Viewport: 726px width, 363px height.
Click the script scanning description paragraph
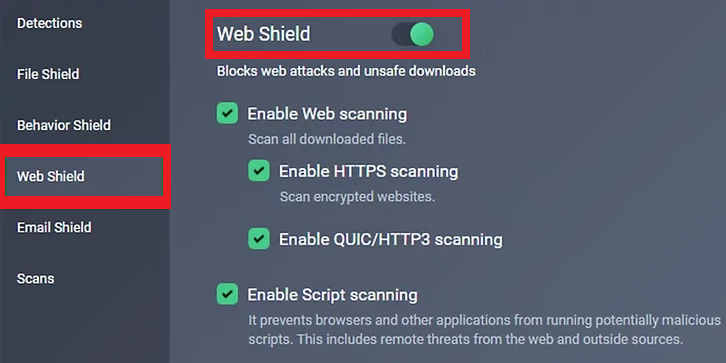[x=484, y=330]
